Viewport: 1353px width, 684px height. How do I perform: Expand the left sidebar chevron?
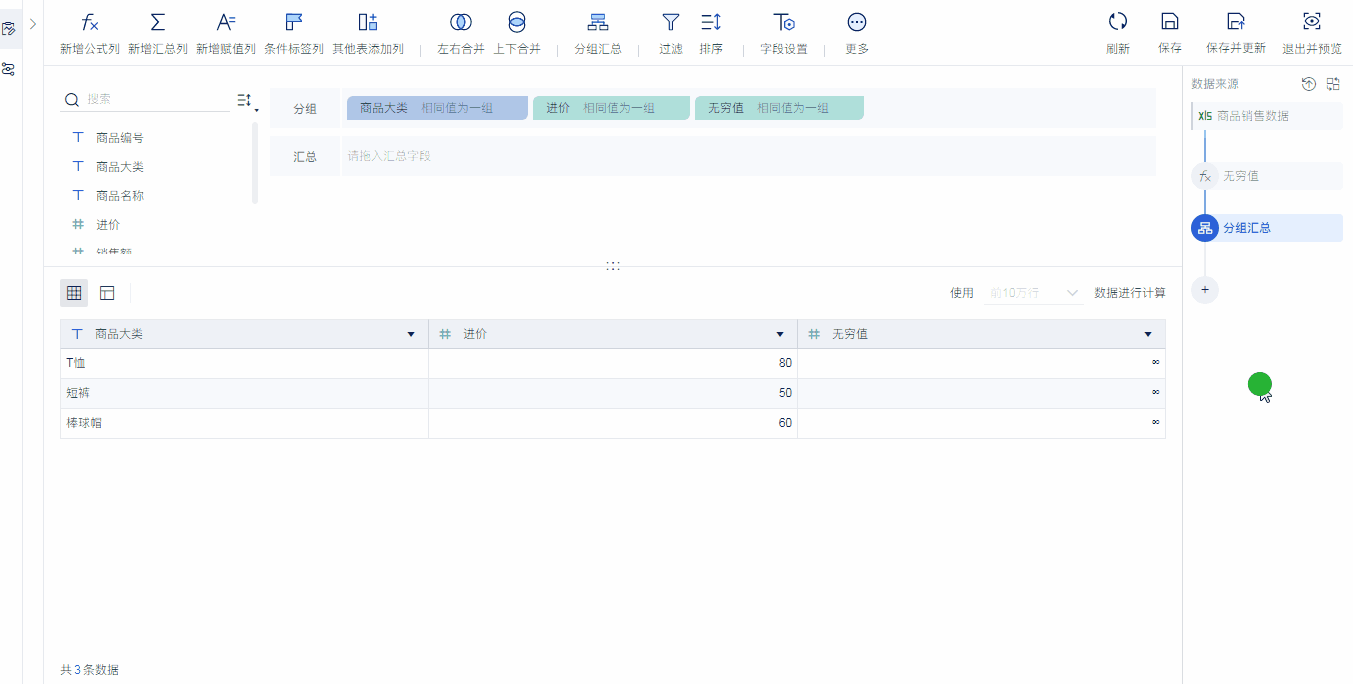pos(33,23)
